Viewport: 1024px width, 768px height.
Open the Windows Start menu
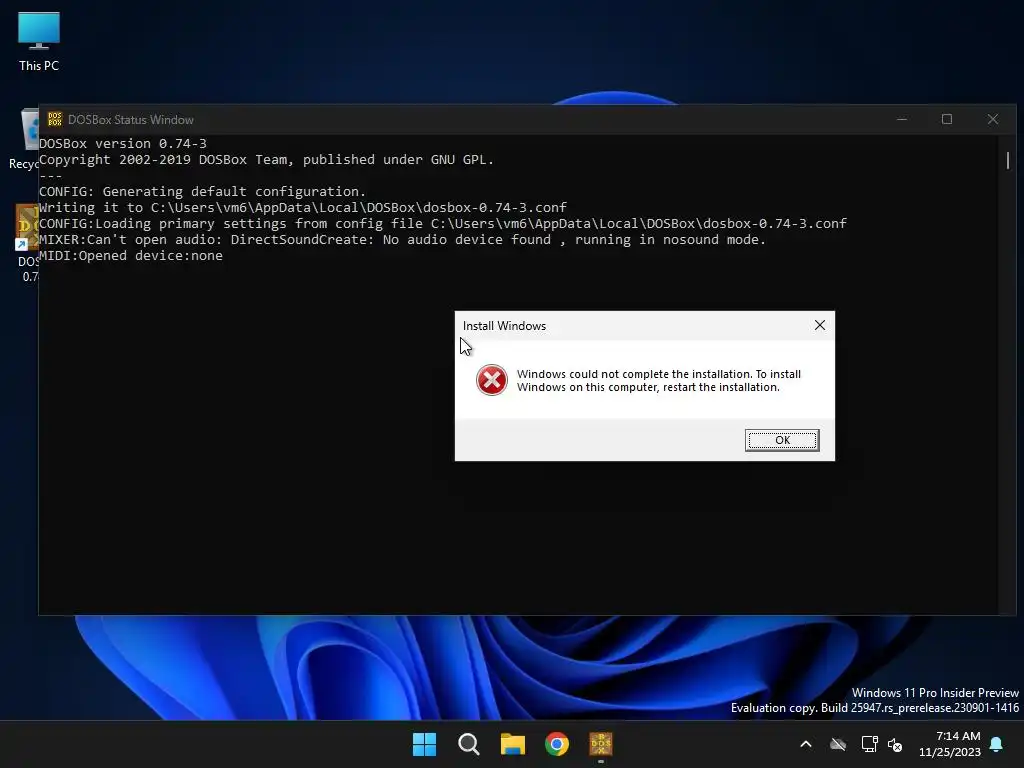(x=424, y=744)
